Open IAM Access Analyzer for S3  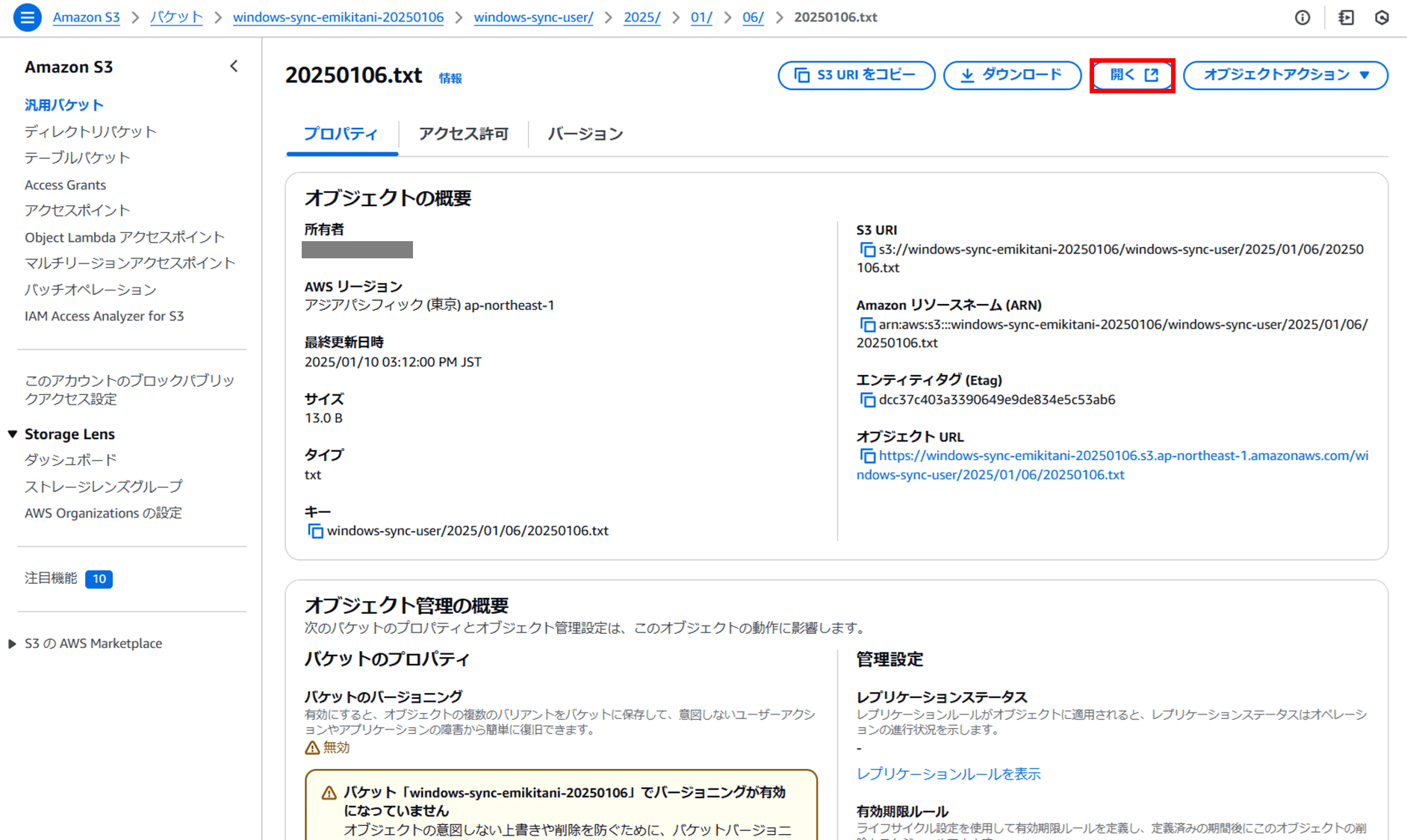point(104,316)
